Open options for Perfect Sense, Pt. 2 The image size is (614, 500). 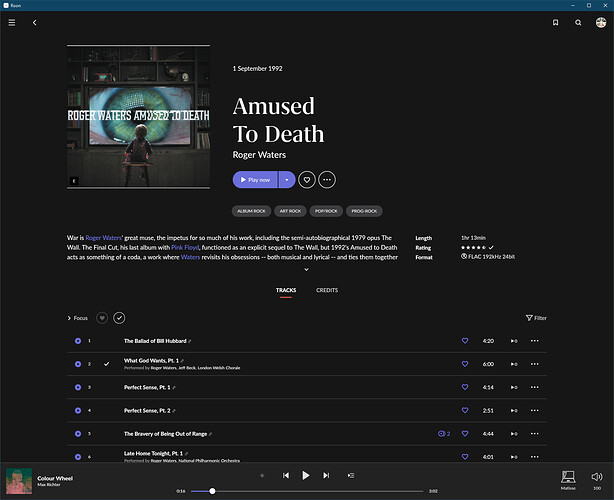[x=535, y=410]
